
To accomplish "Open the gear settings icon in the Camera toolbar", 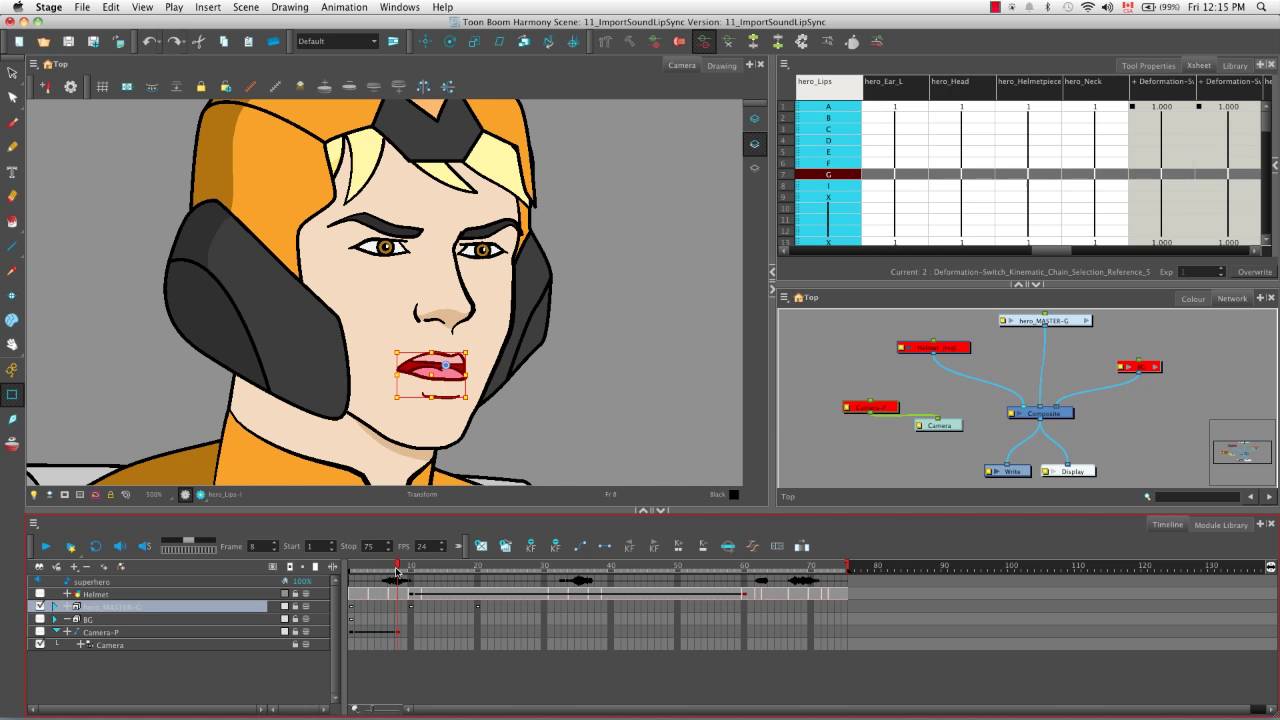I will [x=70, y=87].
